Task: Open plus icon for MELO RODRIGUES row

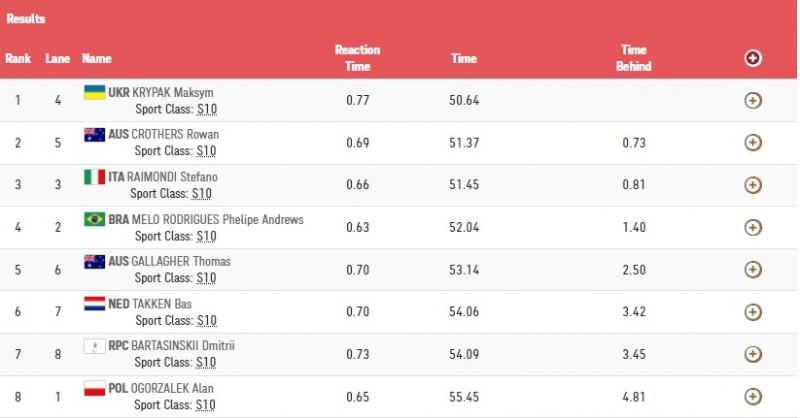Action: point(753,227)
